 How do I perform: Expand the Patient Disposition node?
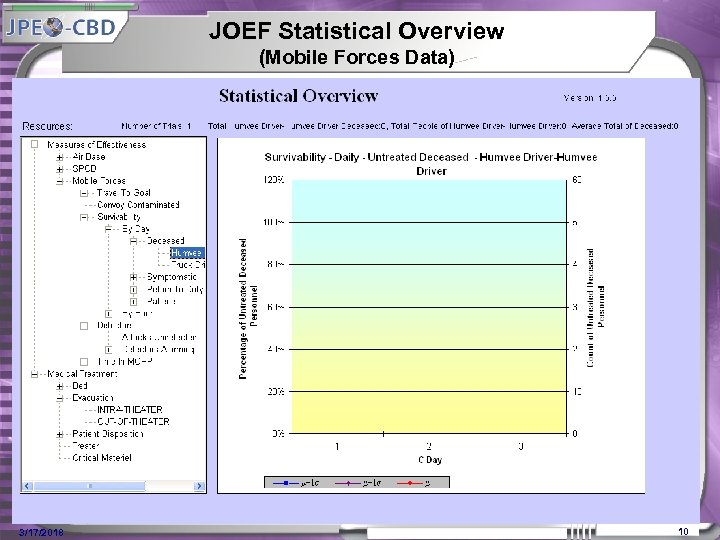60,434
